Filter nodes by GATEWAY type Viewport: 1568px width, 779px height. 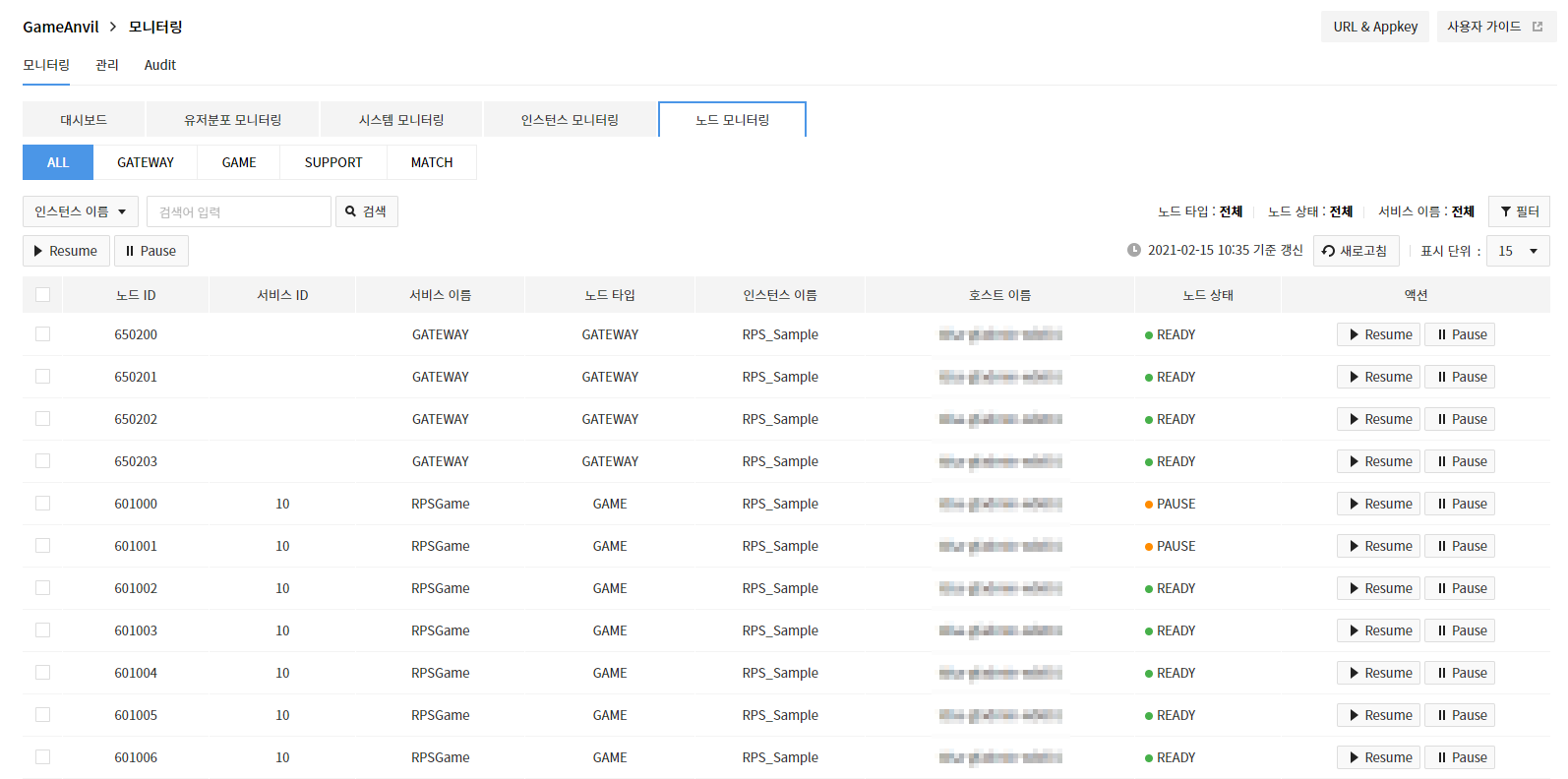146,162
